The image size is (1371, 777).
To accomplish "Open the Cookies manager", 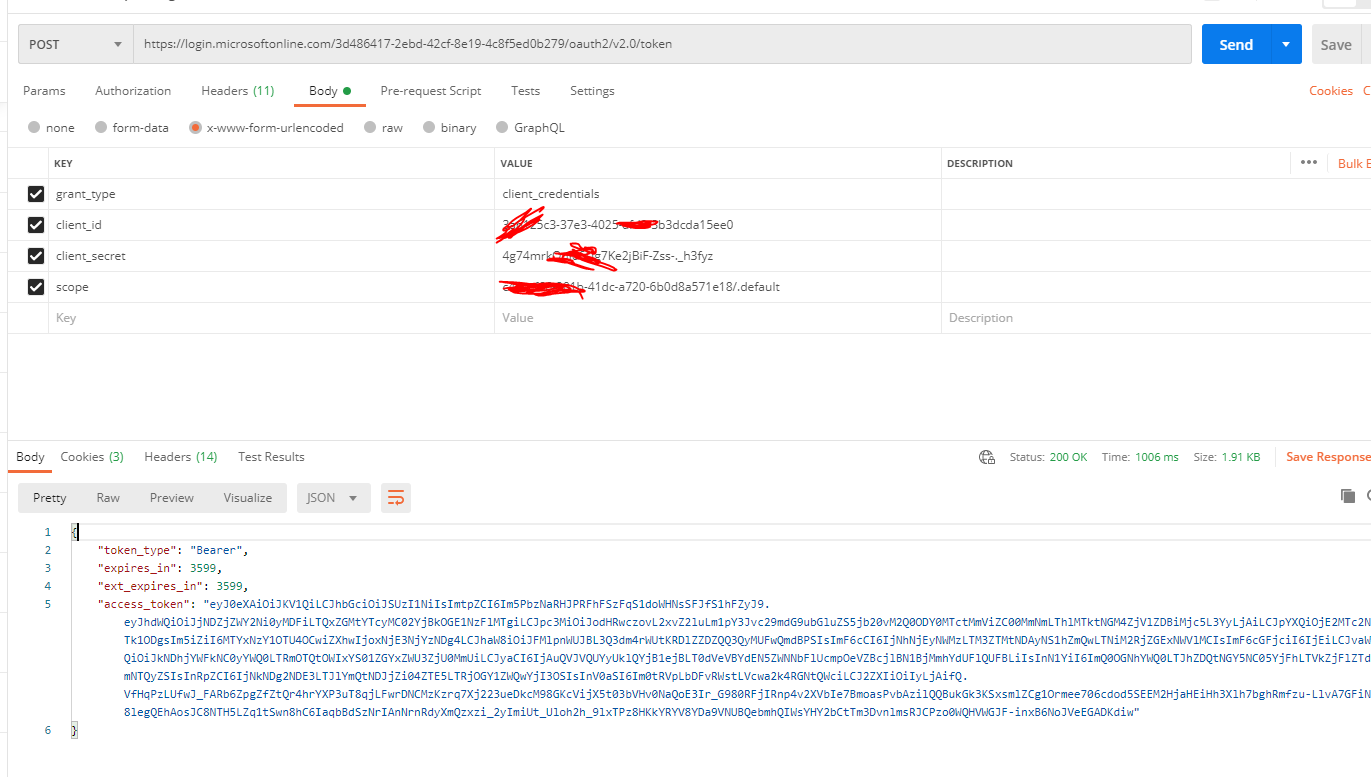I will 1330,90.
